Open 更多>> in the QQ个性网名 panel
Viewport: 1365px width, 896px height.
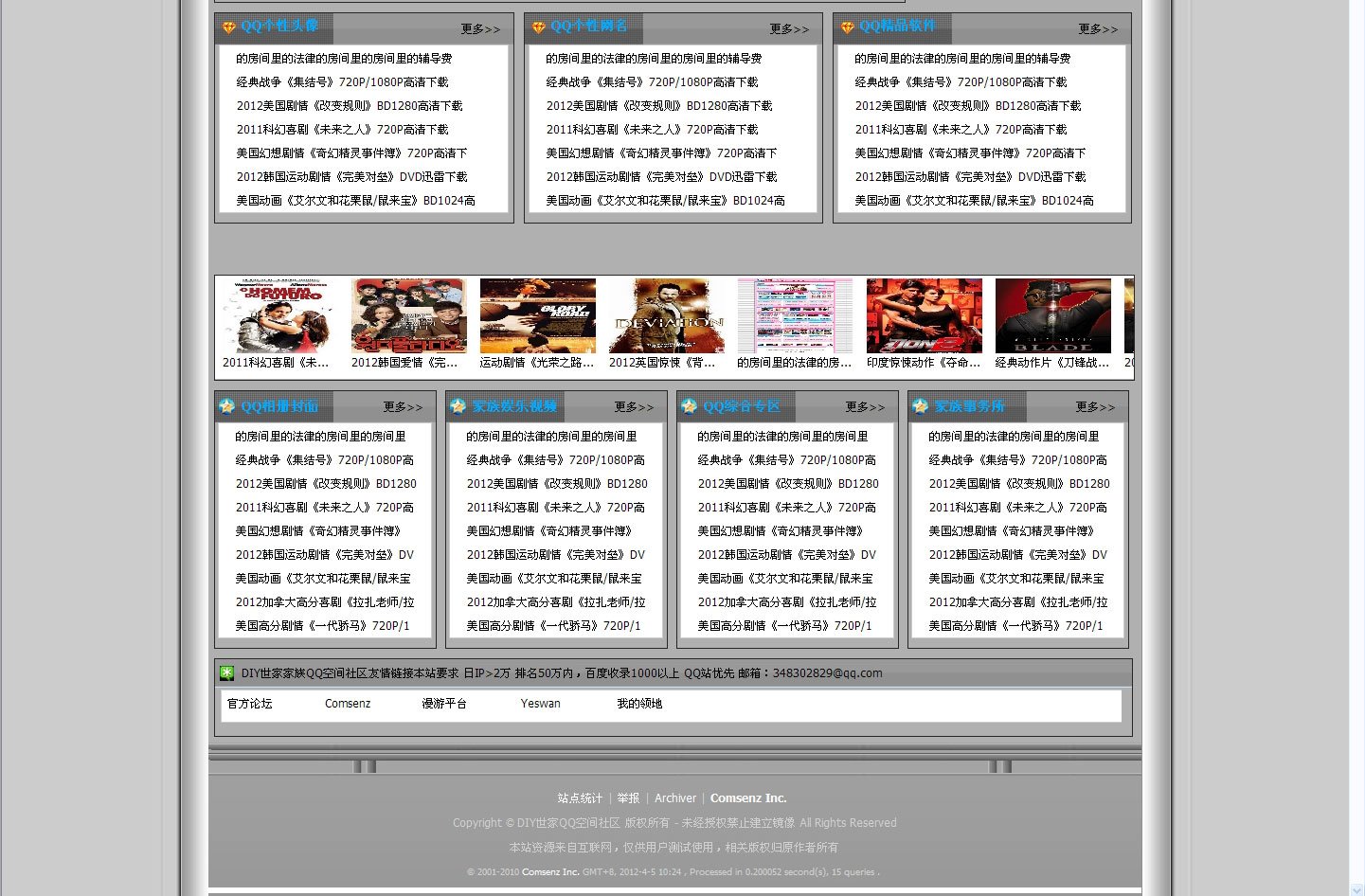tap(789, 29)
